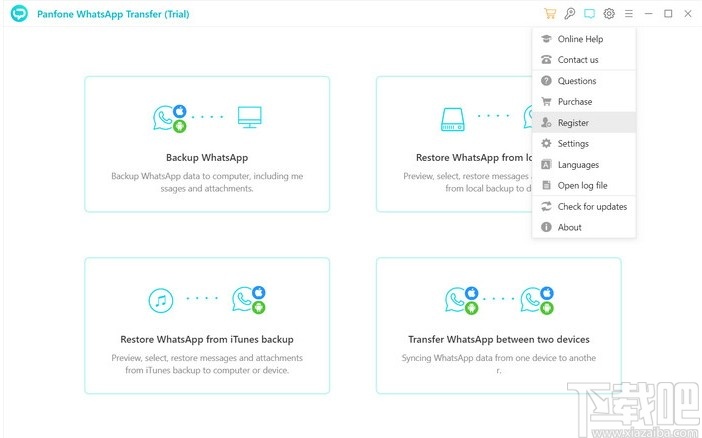This screenshot has width=702, height=438.
Task: Open Transfer WhatsApp between two devices card
Action: 499,326
